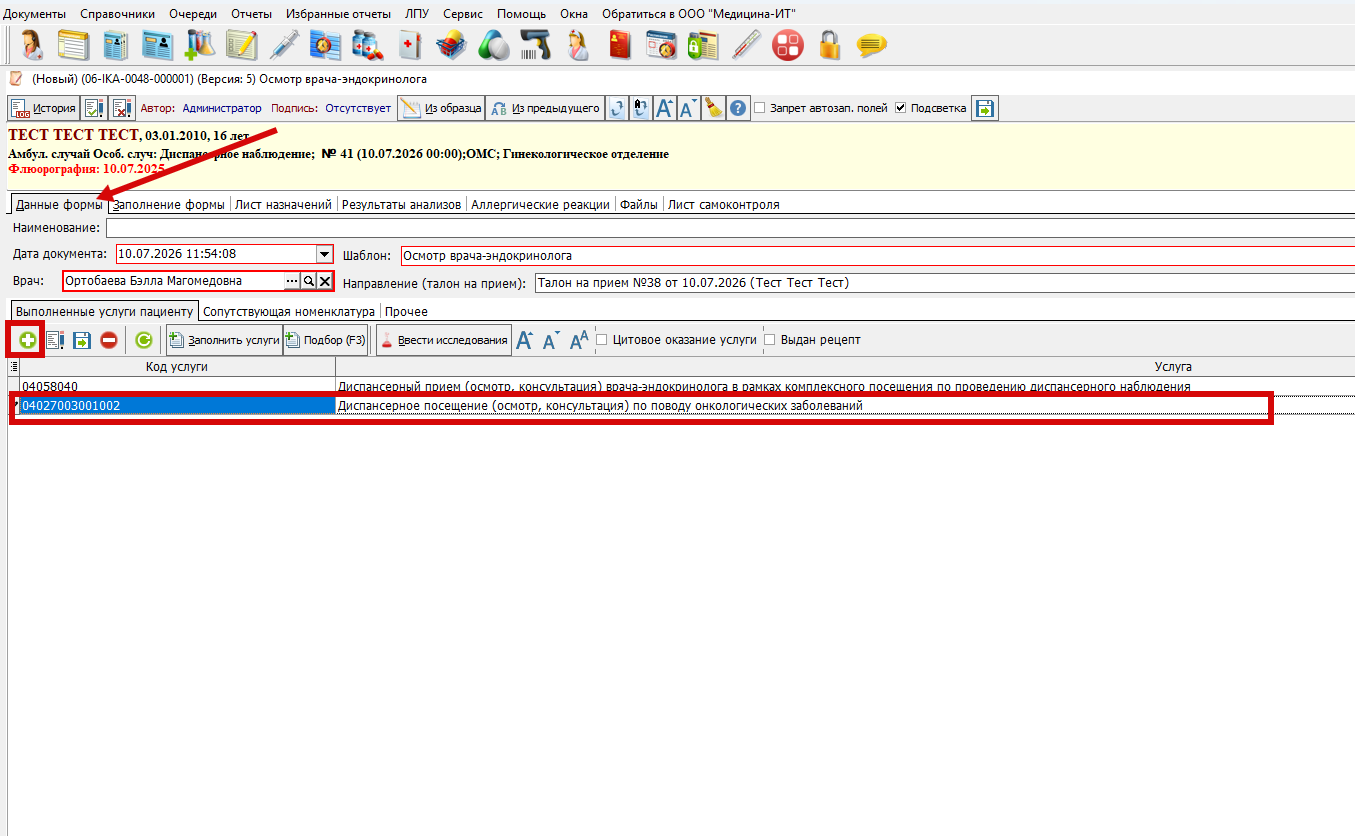The width and height of the screenshot is (1355, 836).
Task: Open the Отчеты menu
Action: tap(251, 14)
